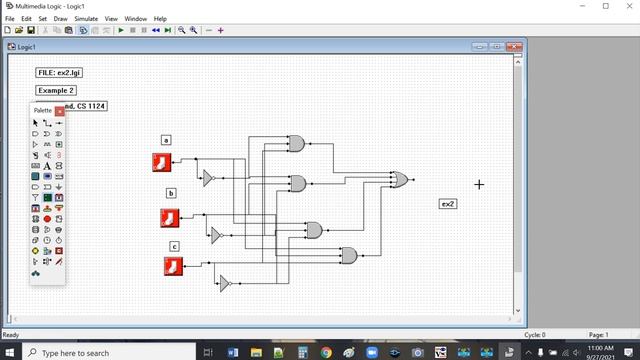Choose the wire drawing tool in the Palette
The height and width of the screenshot is (360, 640).
[x=47, y=123]
